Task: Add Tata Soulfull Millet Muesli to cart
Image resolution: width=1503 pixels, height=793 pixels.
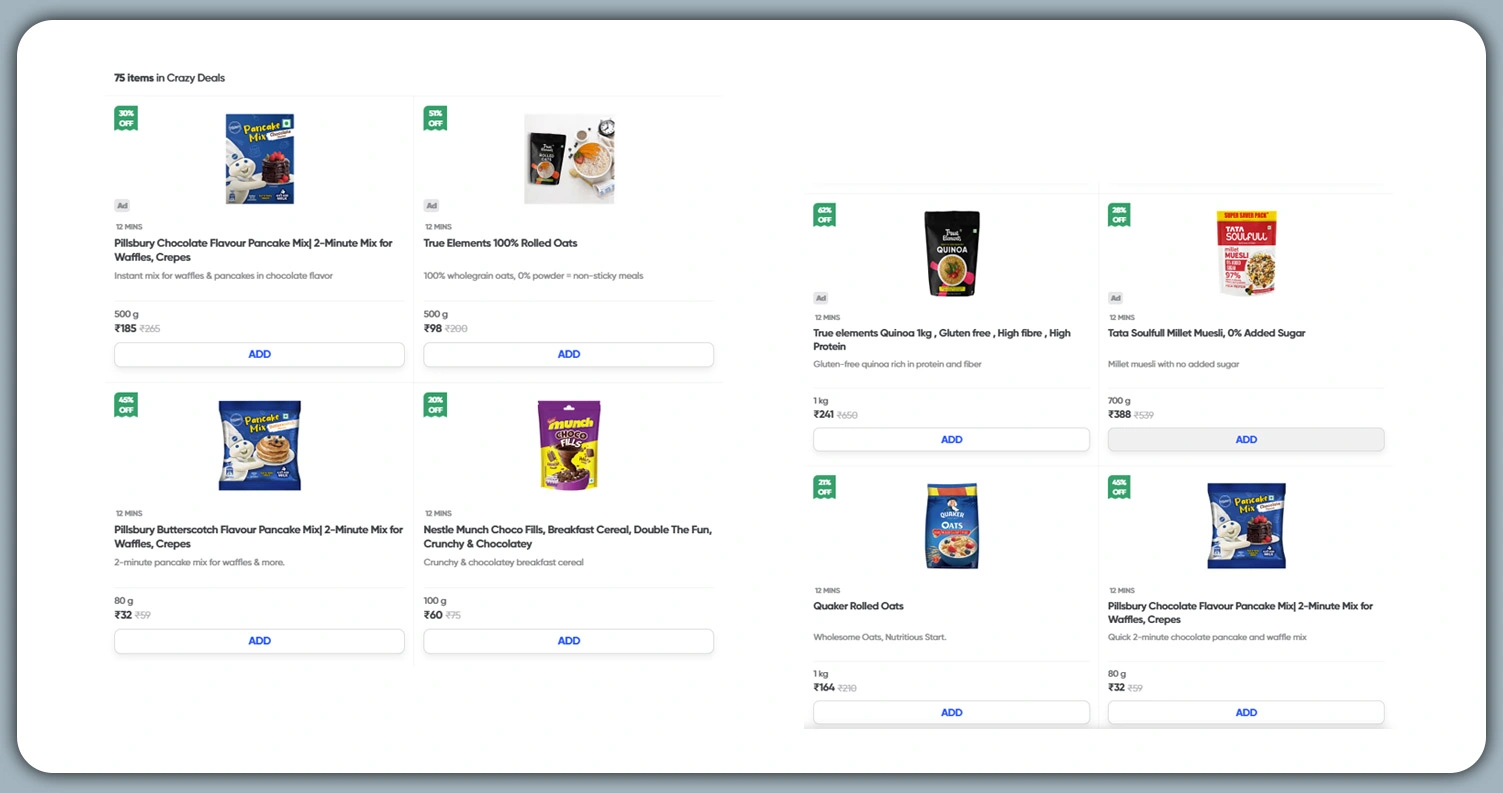Action: (x=1246, y=439)
